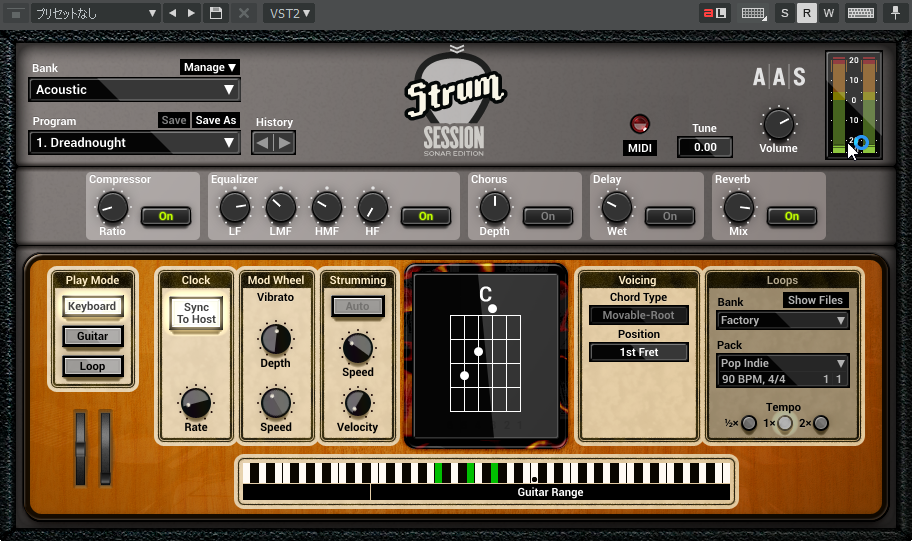The width and height of the screenshot is (912, 541).
Task: Click the Clock Rate knob
Action: tap(196, 403)
